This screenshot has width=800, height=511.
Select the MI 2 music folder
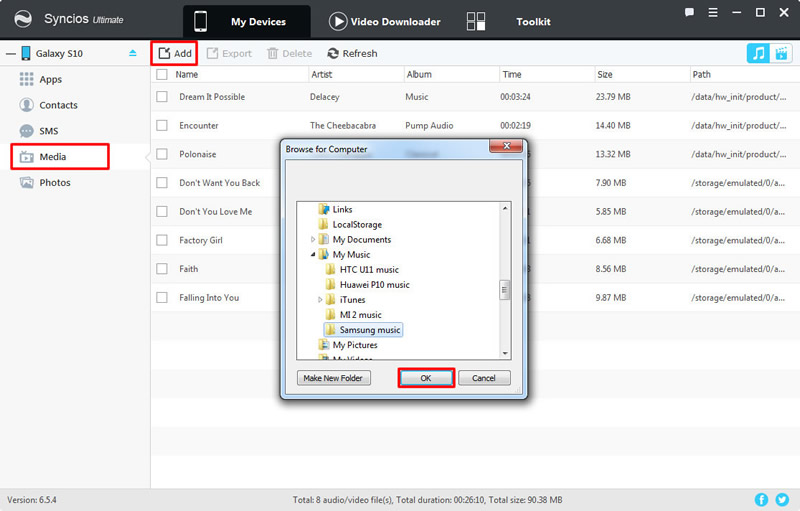coord(354,315)
